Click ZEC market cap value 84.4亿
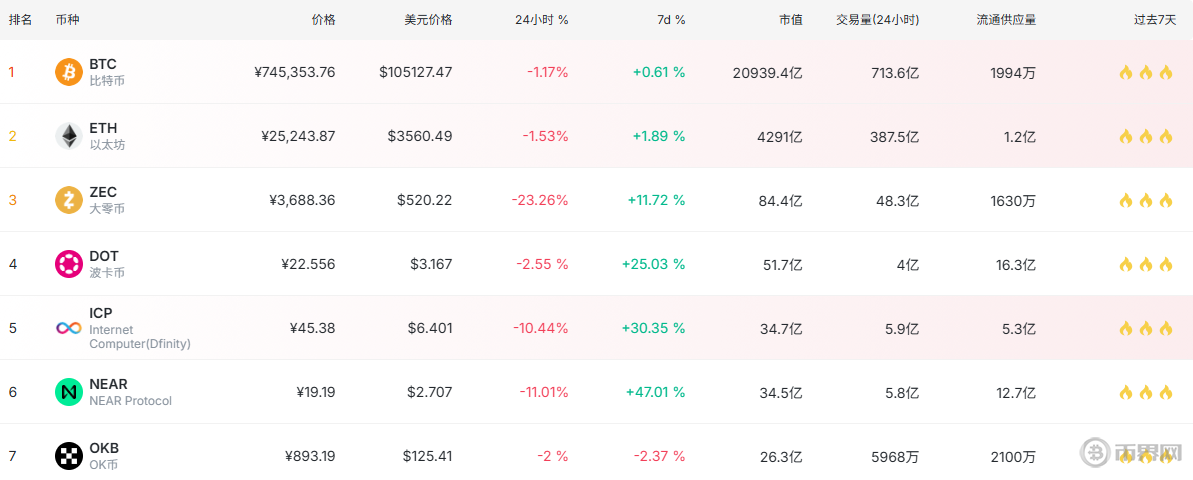Viewport: 1193px width, 480px height. click(780, 200)
